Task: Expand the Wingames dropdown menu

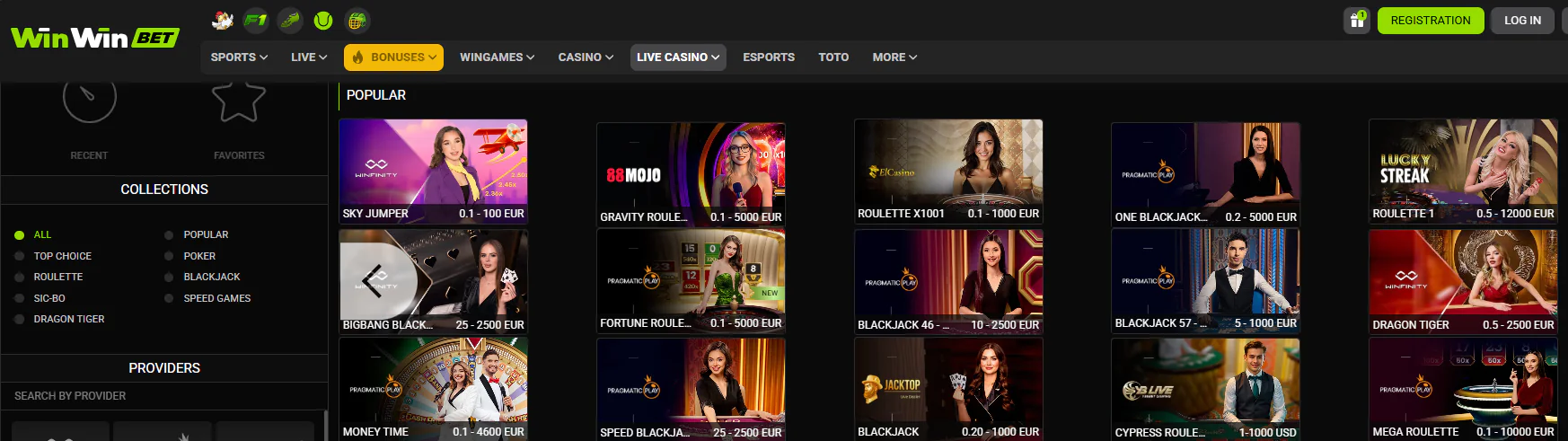Action: click(497, 57)
